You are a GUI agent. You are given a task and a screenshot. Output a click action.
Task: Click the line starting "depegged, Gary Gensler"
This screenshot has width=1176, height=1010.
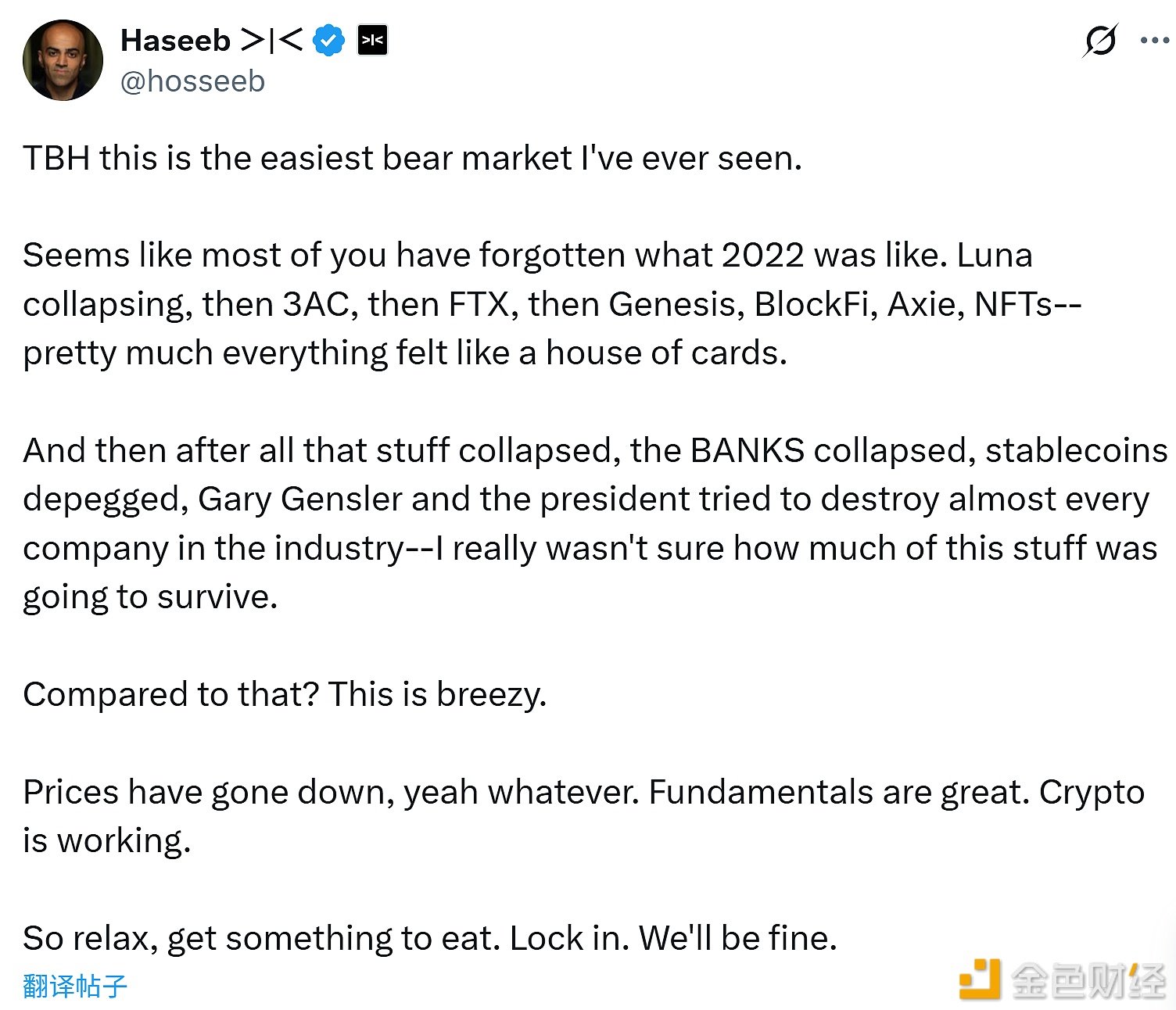(x=586, y=500)
